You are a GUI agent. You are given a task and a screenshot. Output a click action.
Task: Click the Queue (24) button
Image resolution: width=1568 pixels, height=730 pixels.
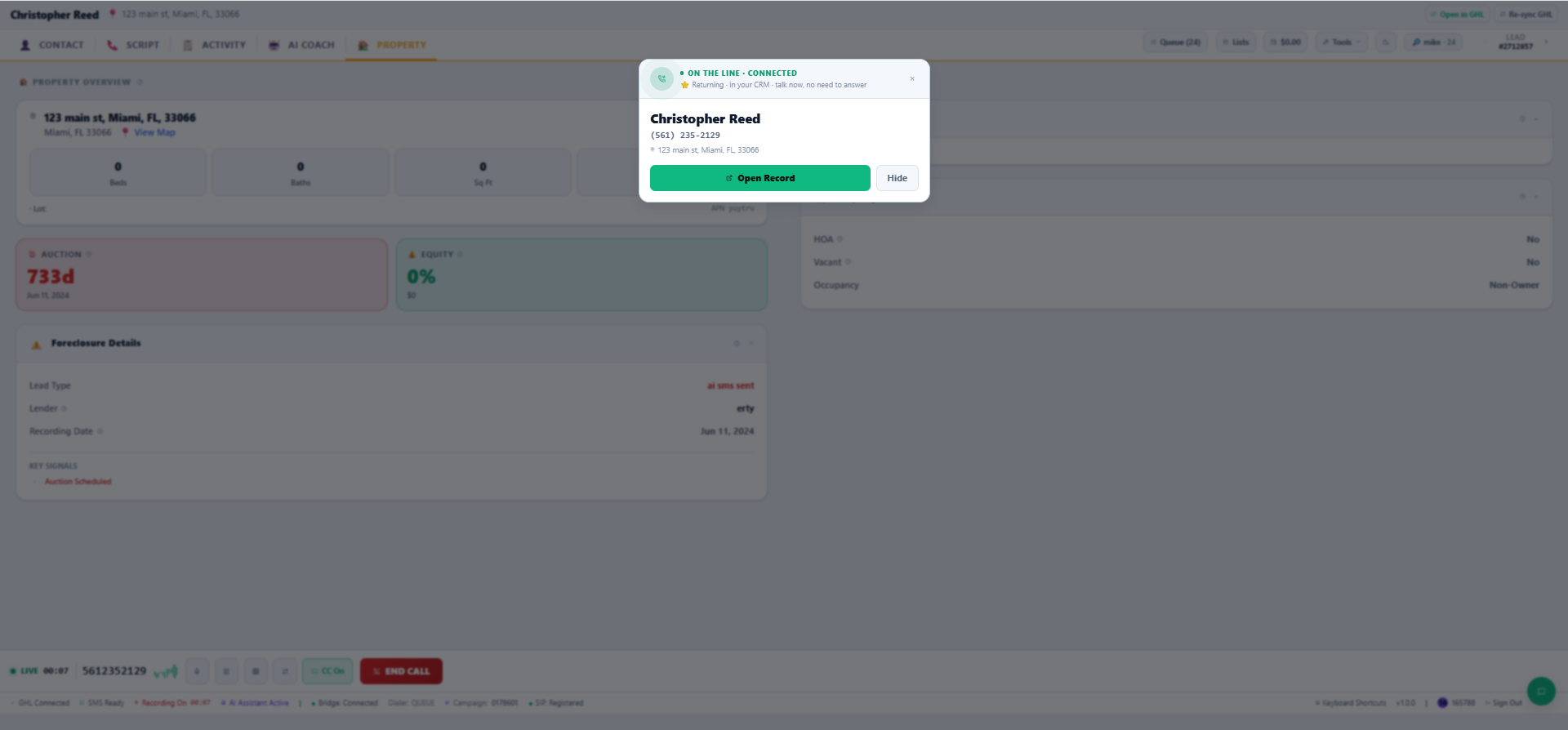[x=1175, y=42]
